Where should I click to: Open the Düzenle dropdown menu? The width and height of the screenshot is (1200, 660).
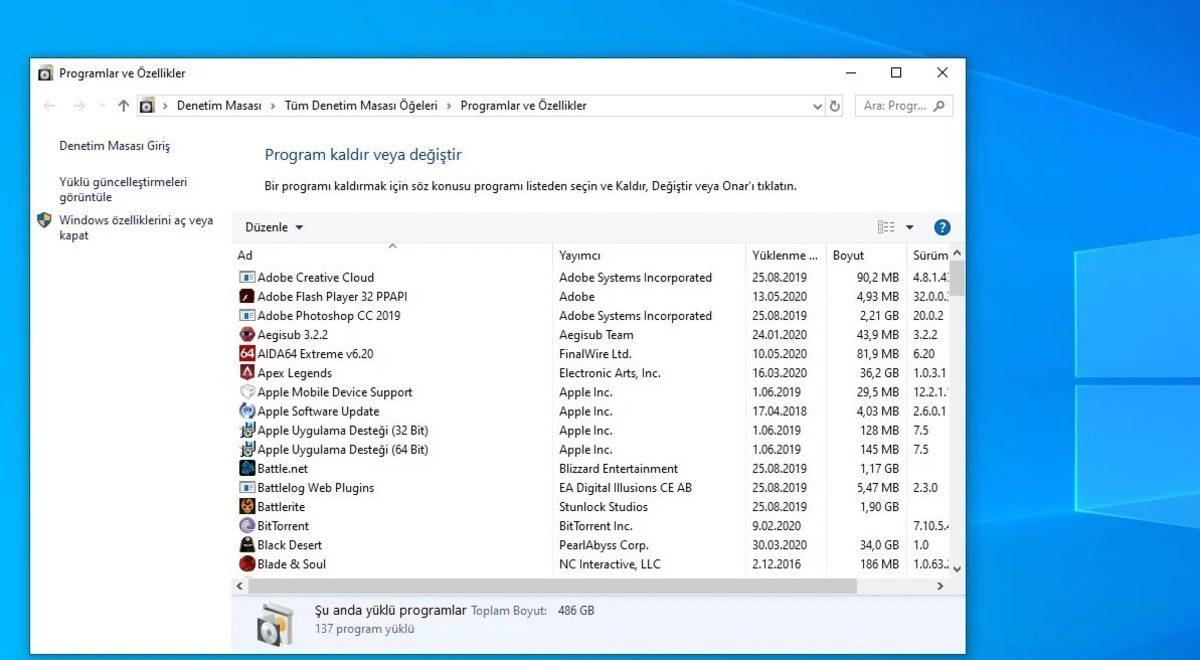click(272, 227)
